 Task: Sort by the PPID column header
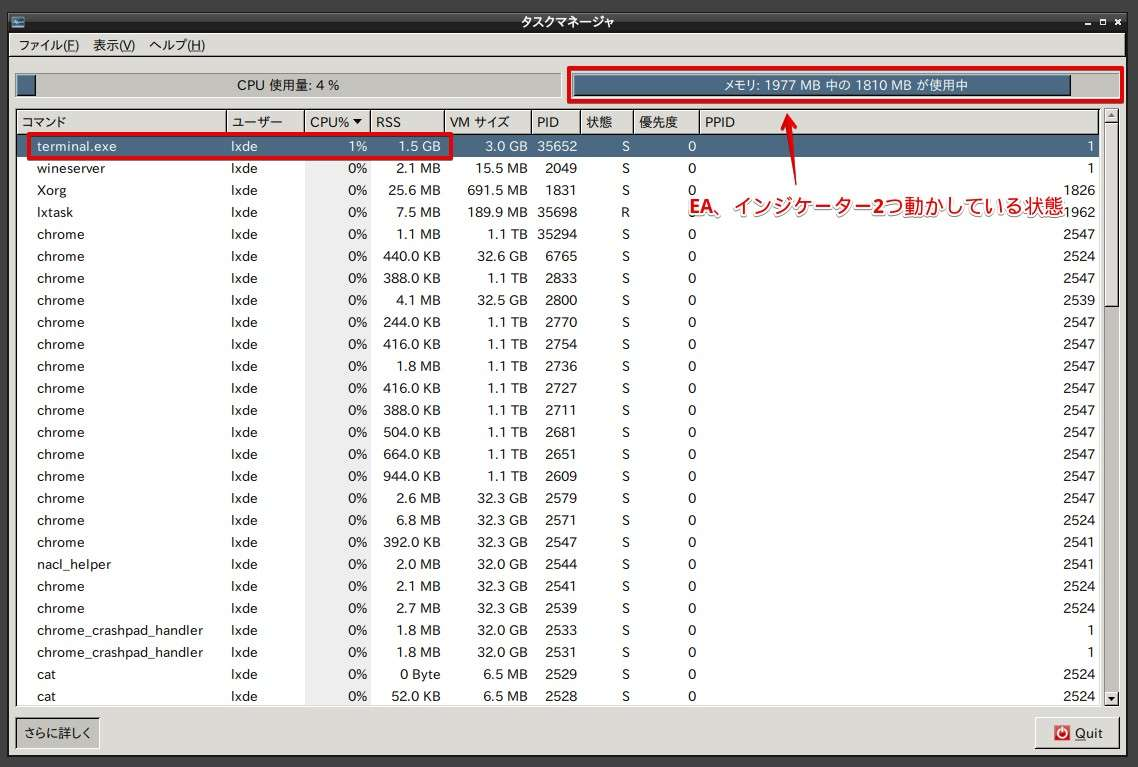(x=898, y=122)
